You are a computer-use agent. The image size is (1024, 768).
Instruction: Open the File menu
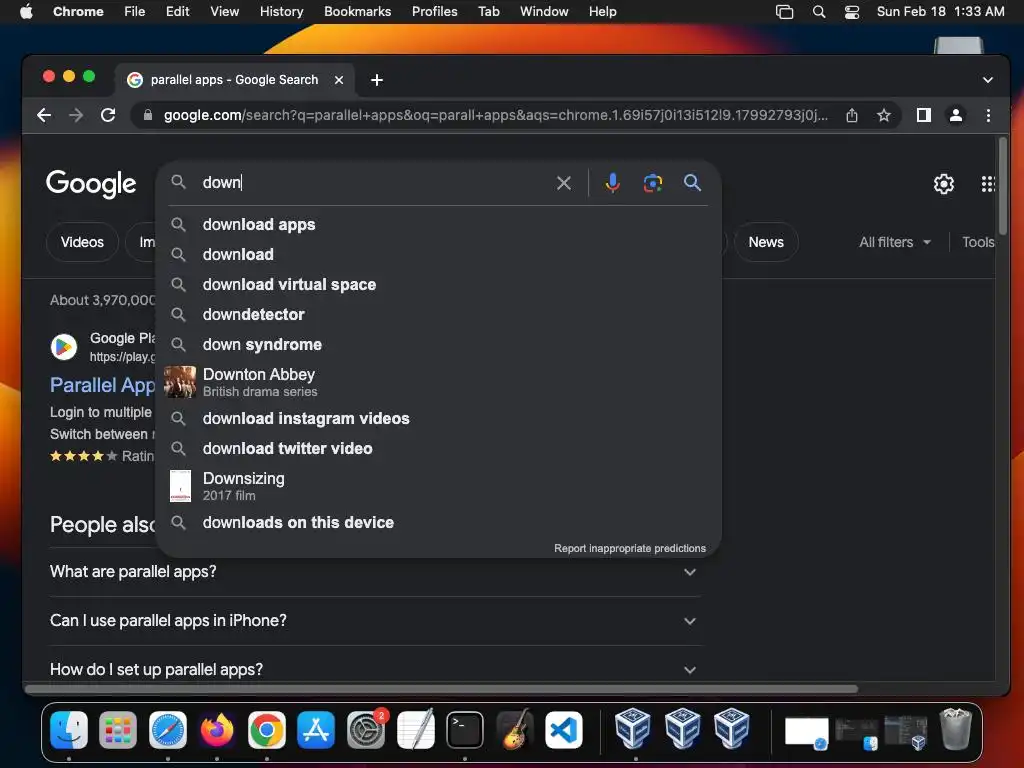pyautogui.click(x=135, y=12)
